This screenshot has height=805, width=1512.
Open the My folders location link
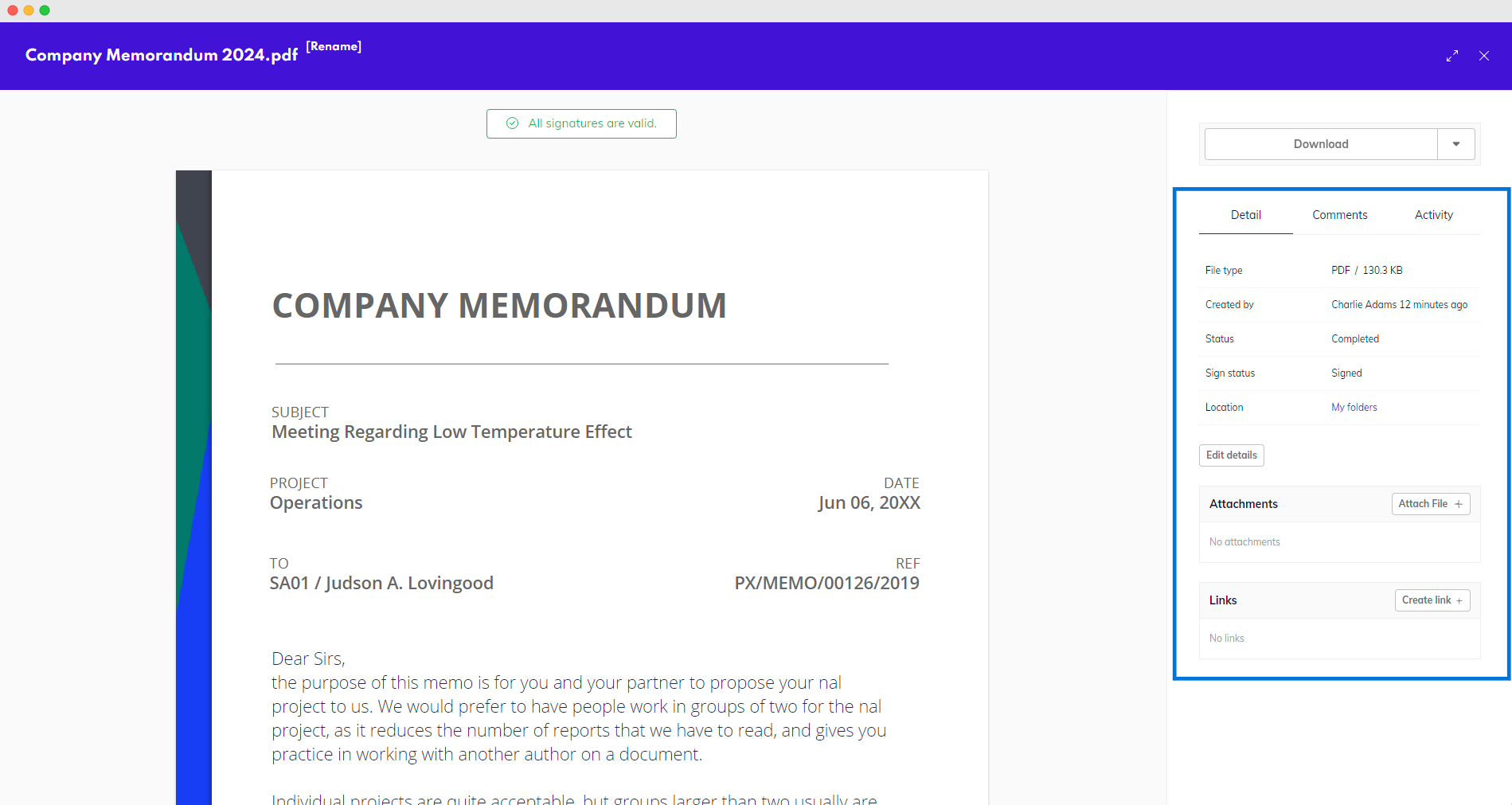coord(1354,407)
